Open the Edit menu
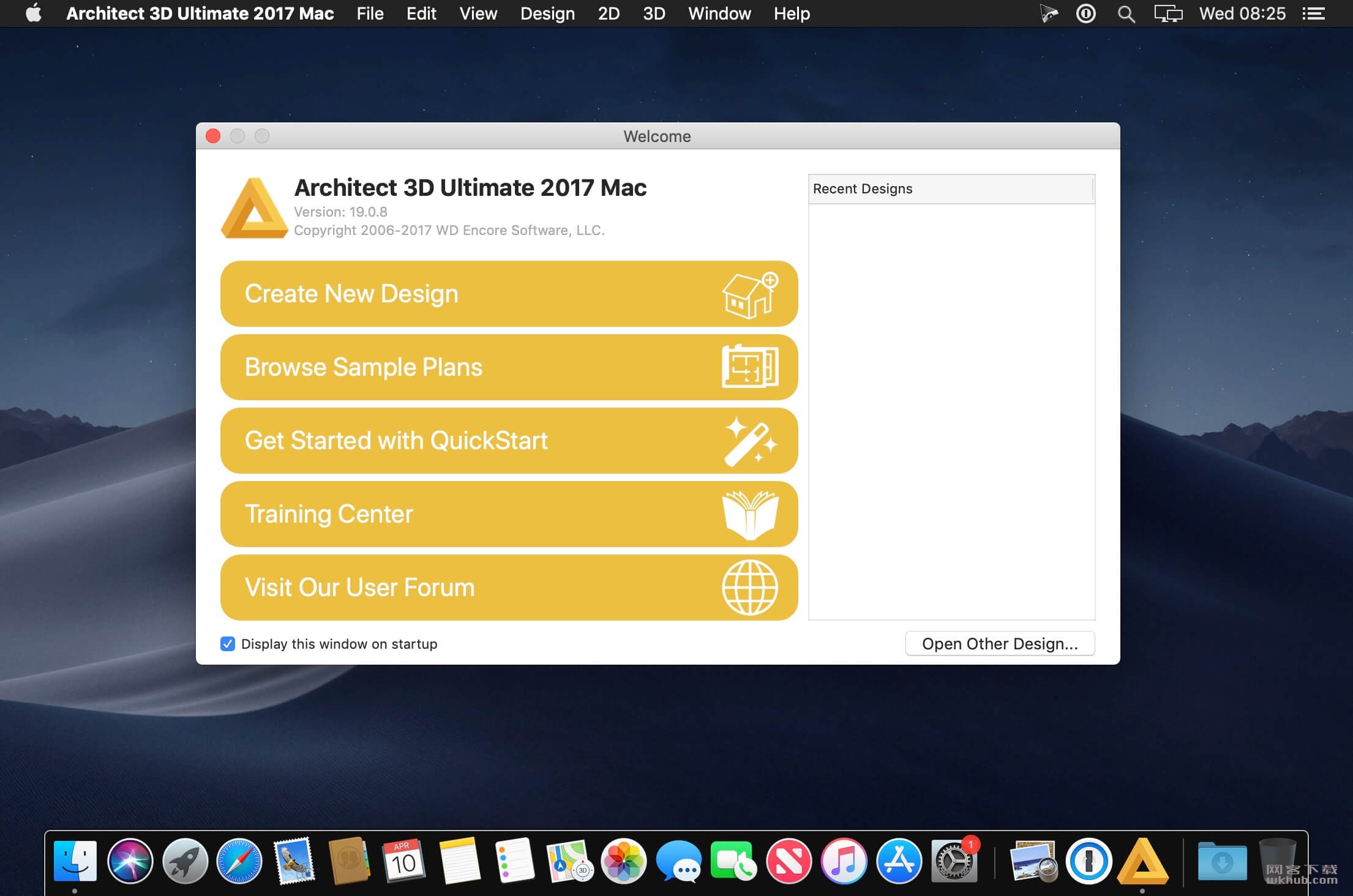 (x=421, y=13)
